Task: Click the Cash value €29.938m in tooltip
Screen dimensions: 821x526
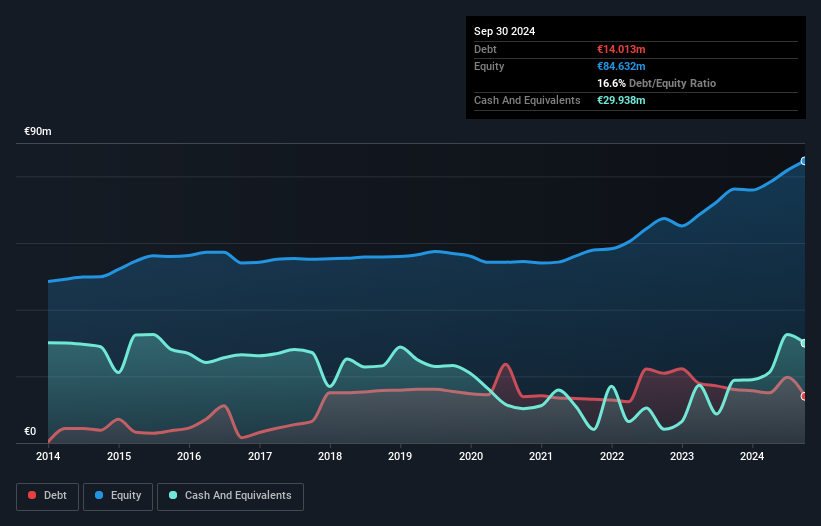Action: pos(621,100)
